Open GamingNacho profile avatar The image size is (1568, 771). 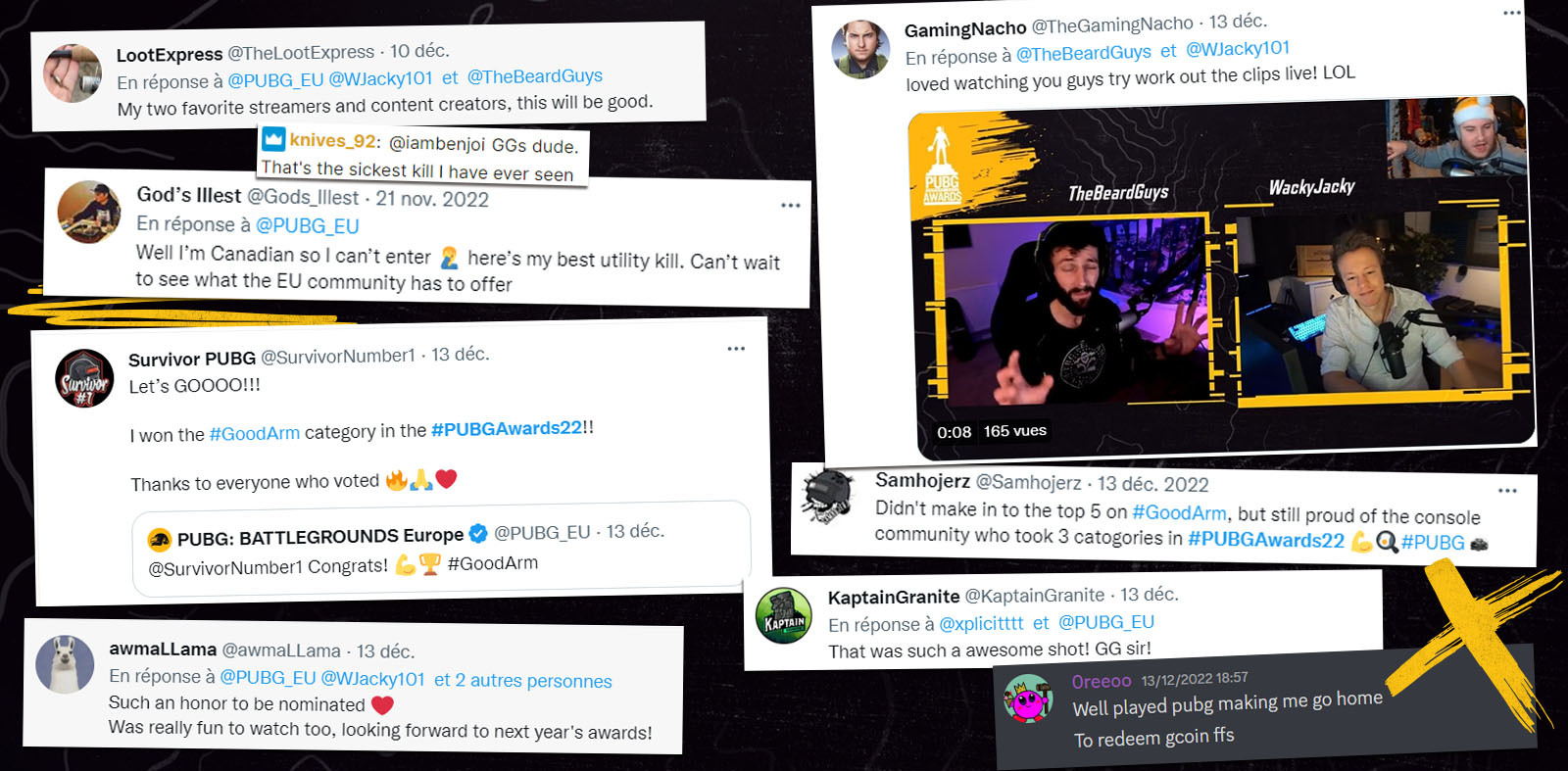point(860,49)
